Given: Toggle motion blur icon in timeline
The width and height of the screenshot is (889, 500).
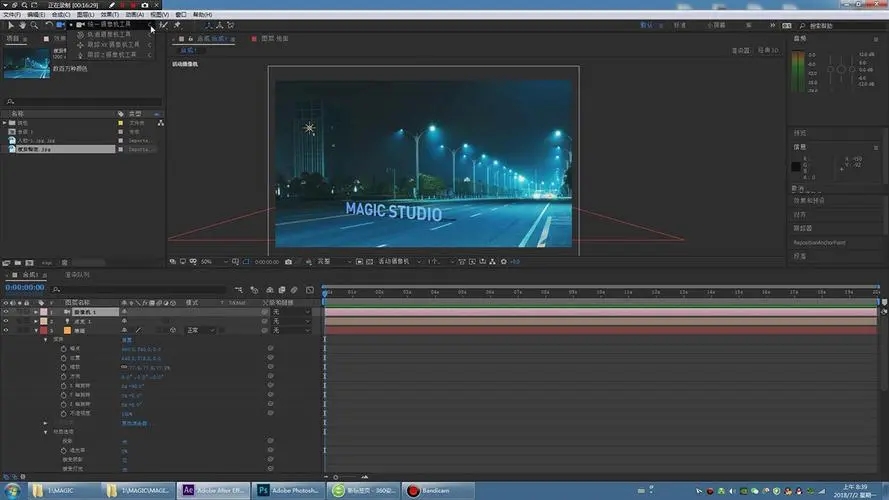Looking at the screenshot, I should [294, 290].
